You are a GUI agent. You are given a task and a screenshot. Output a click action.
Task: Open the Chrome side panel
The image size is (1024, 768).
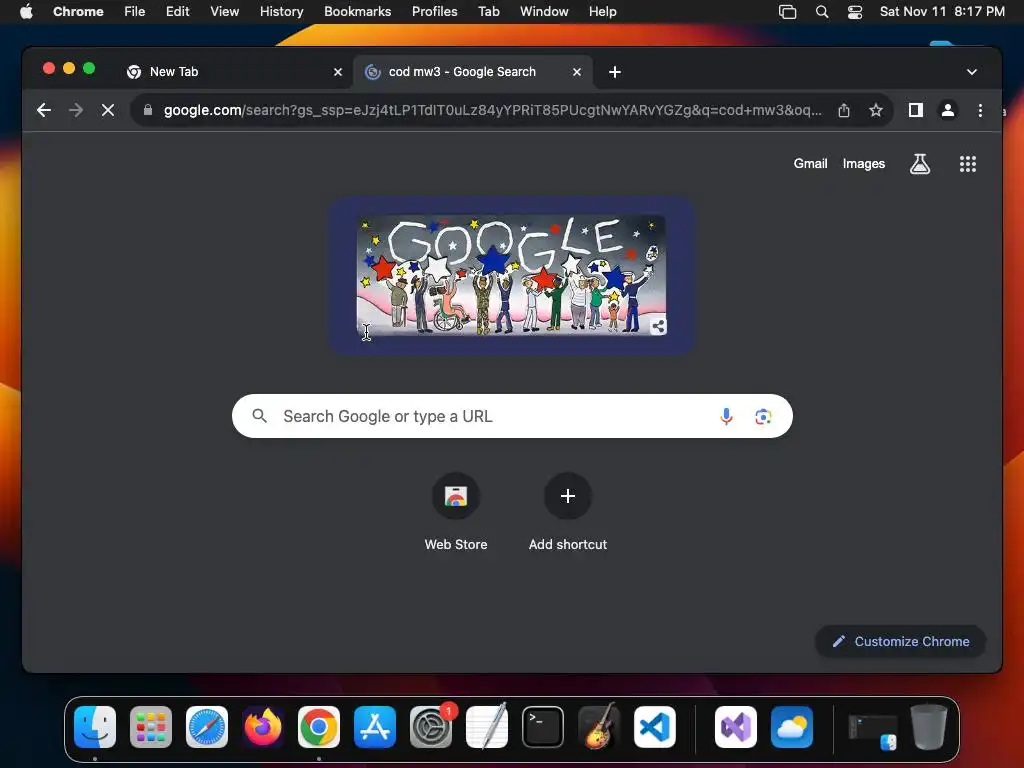[916, 110]
